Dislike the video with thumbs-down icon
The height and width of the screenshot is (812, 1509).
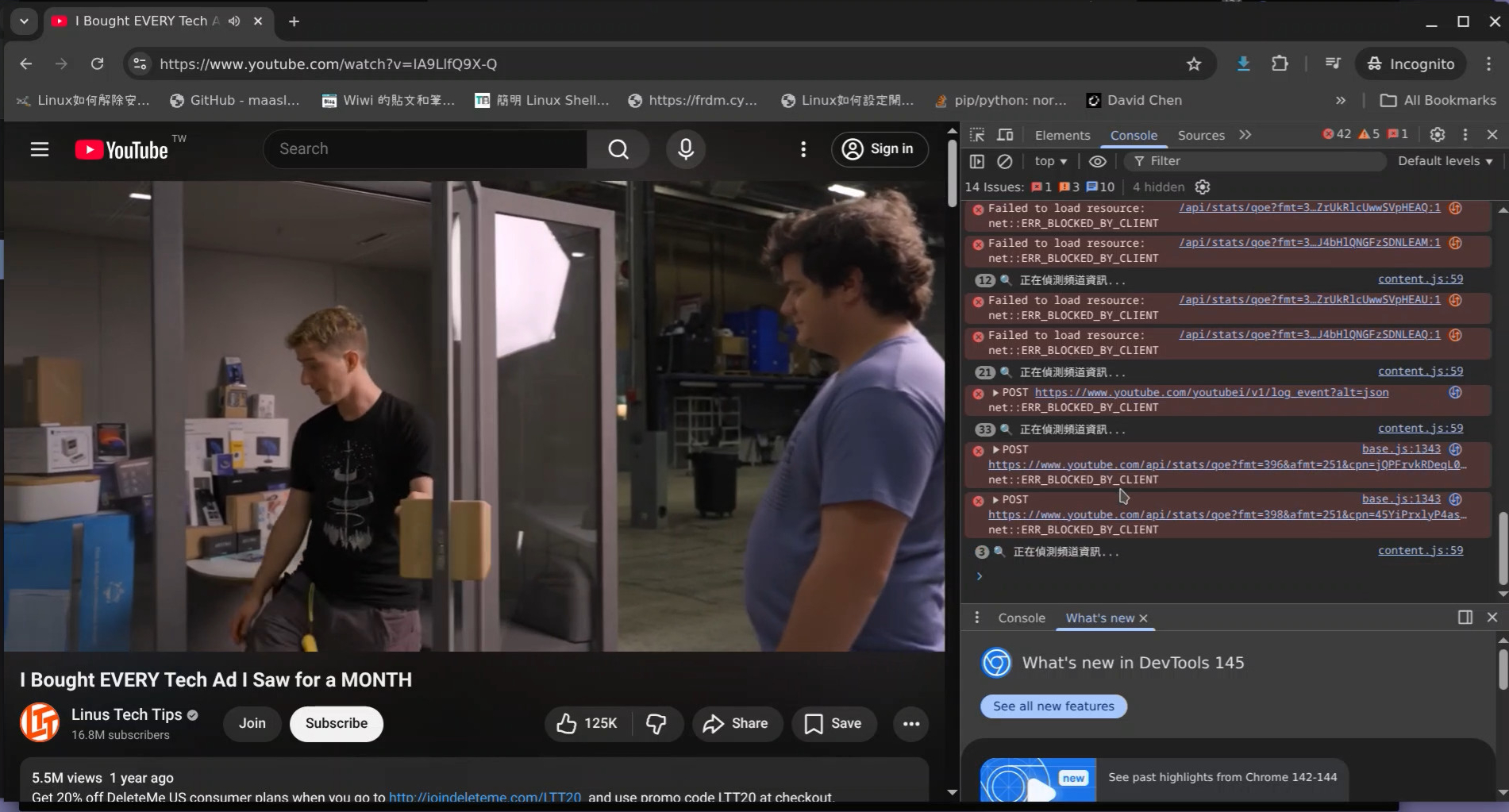tap(656, 723)
